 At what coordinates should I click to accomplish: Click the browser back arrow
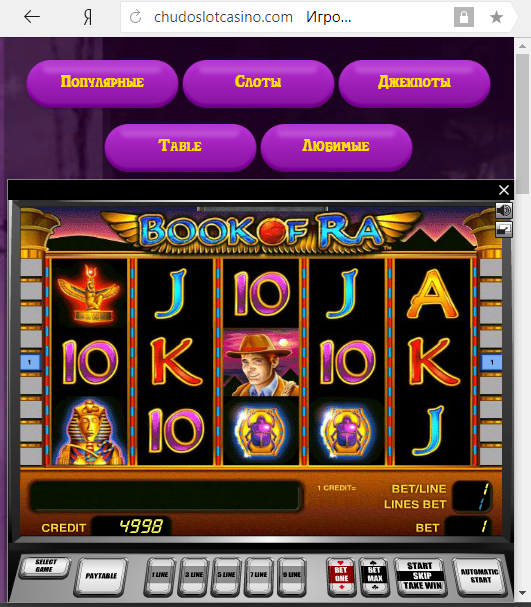pyautogui.click(x=32, y=17)
